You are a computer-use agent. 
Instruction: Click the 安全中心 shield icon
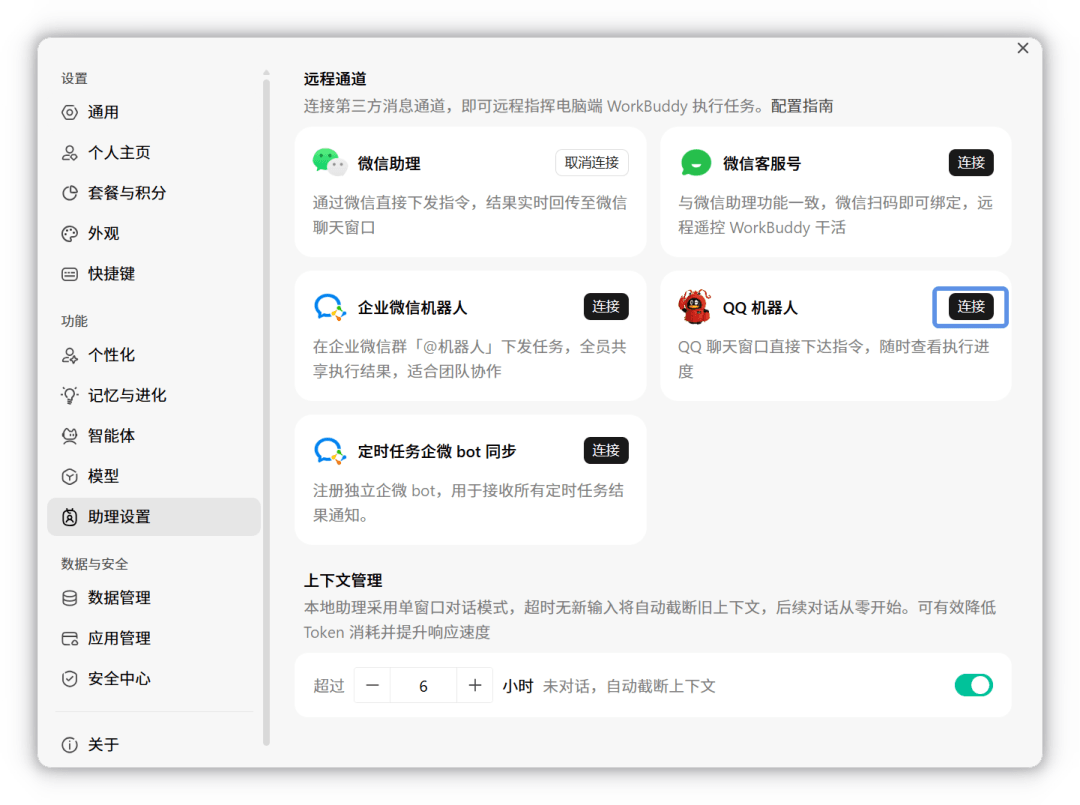[x=70, y=679]
